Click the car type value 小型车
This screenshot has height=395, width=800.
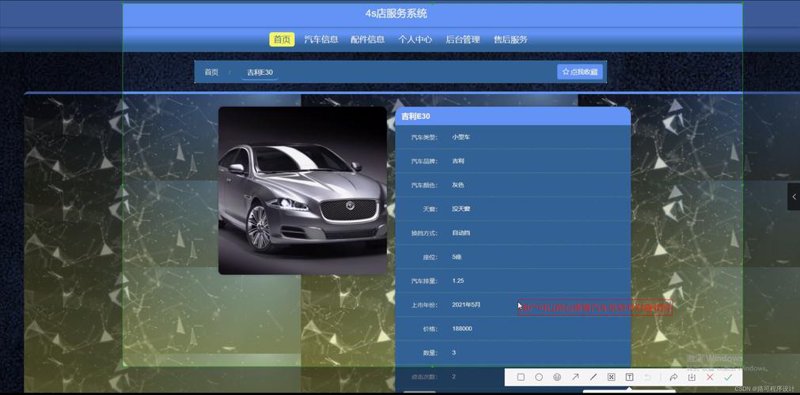click(461, 137)
